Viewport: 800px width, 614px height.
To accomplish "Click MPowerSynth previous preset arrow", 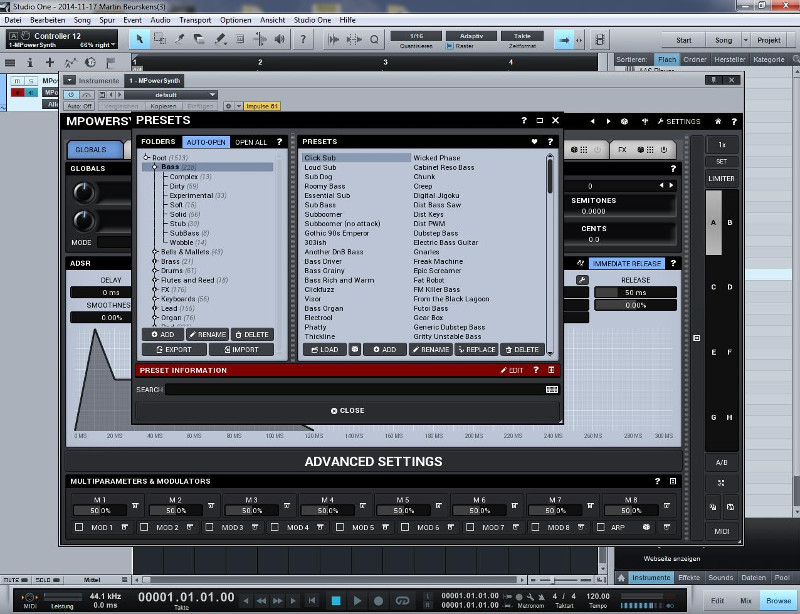I will coord(592,121).
